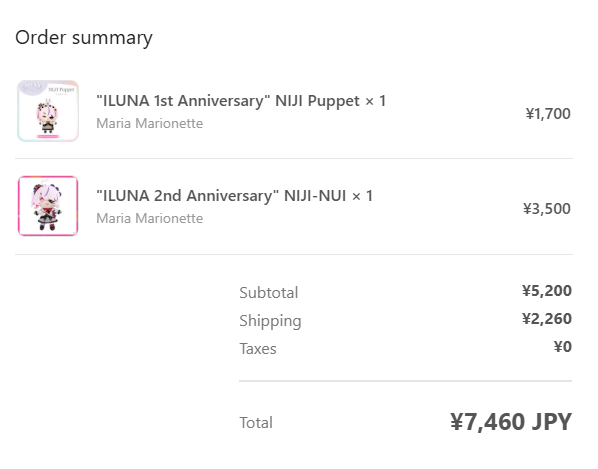Click the Order summary heading
598x469 pixels.
[84, 38]
